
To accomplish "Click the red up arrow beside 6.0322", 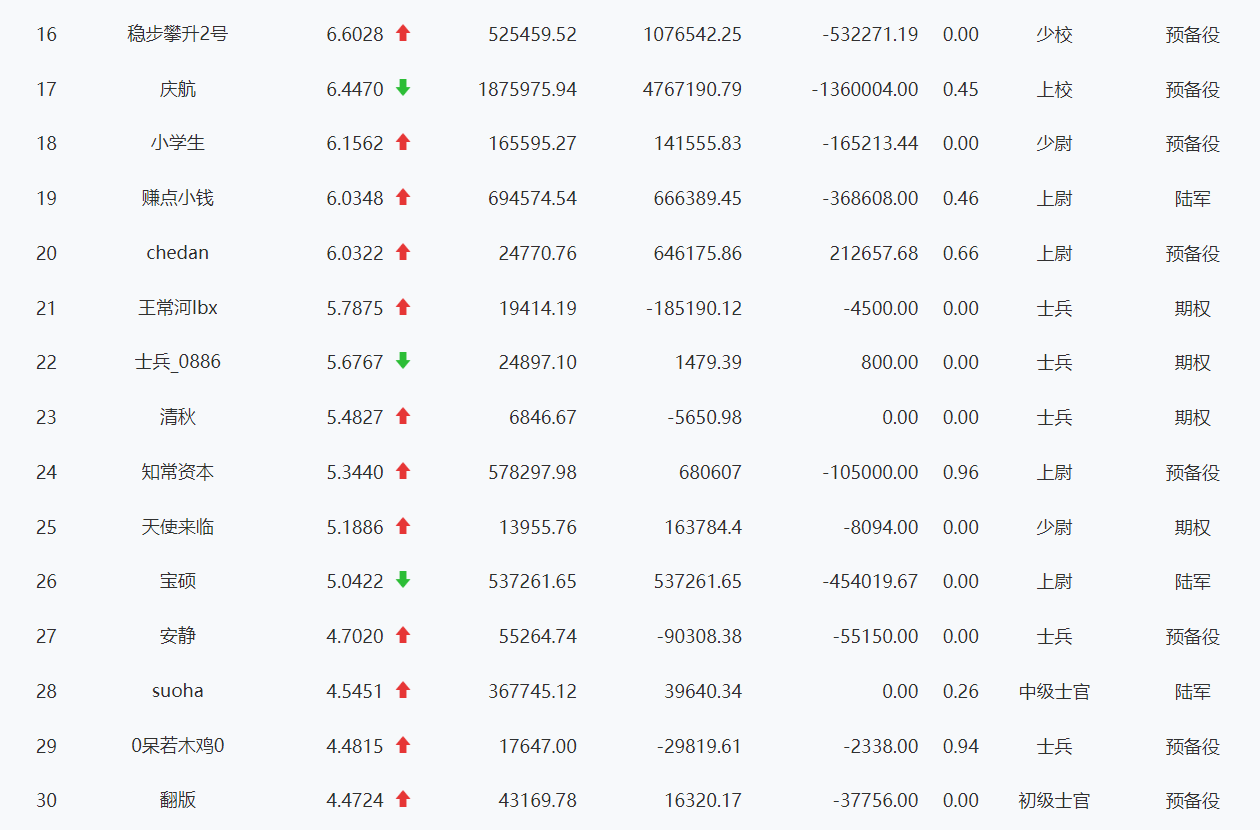I will click(403, 252).
